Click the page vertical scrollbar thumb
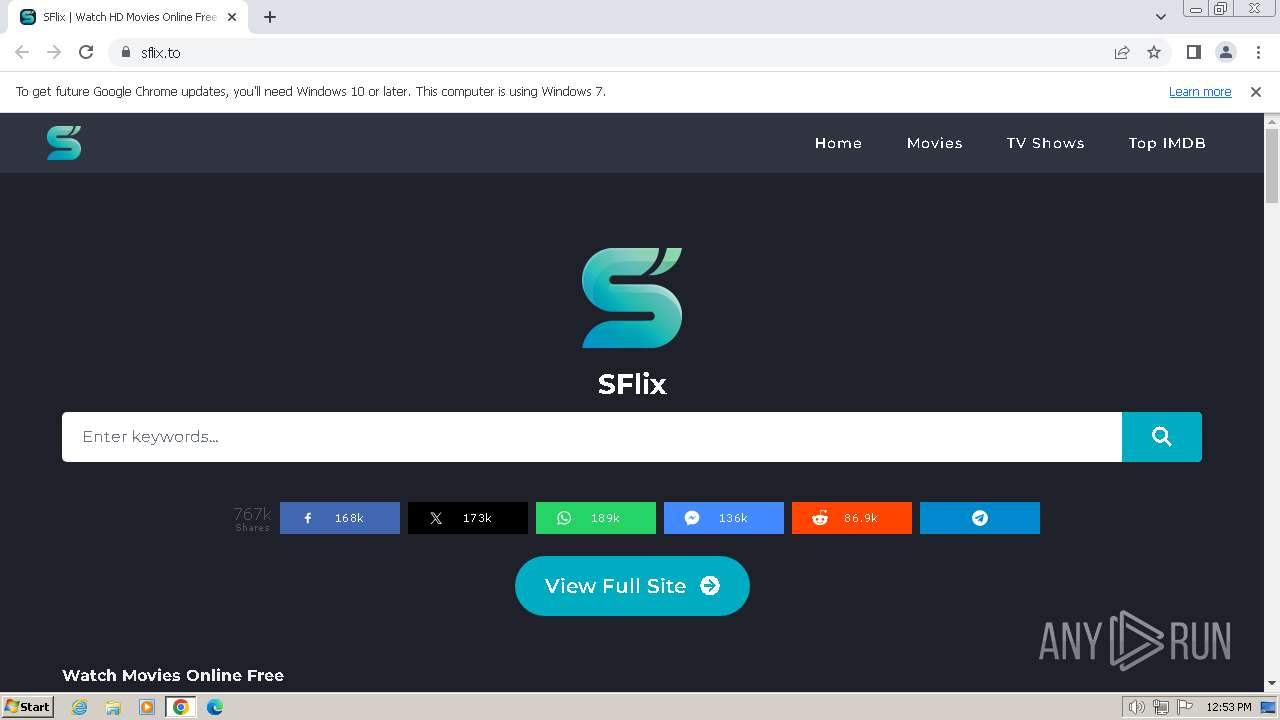Screen dimensions: 1280x720 [1272, 165]
